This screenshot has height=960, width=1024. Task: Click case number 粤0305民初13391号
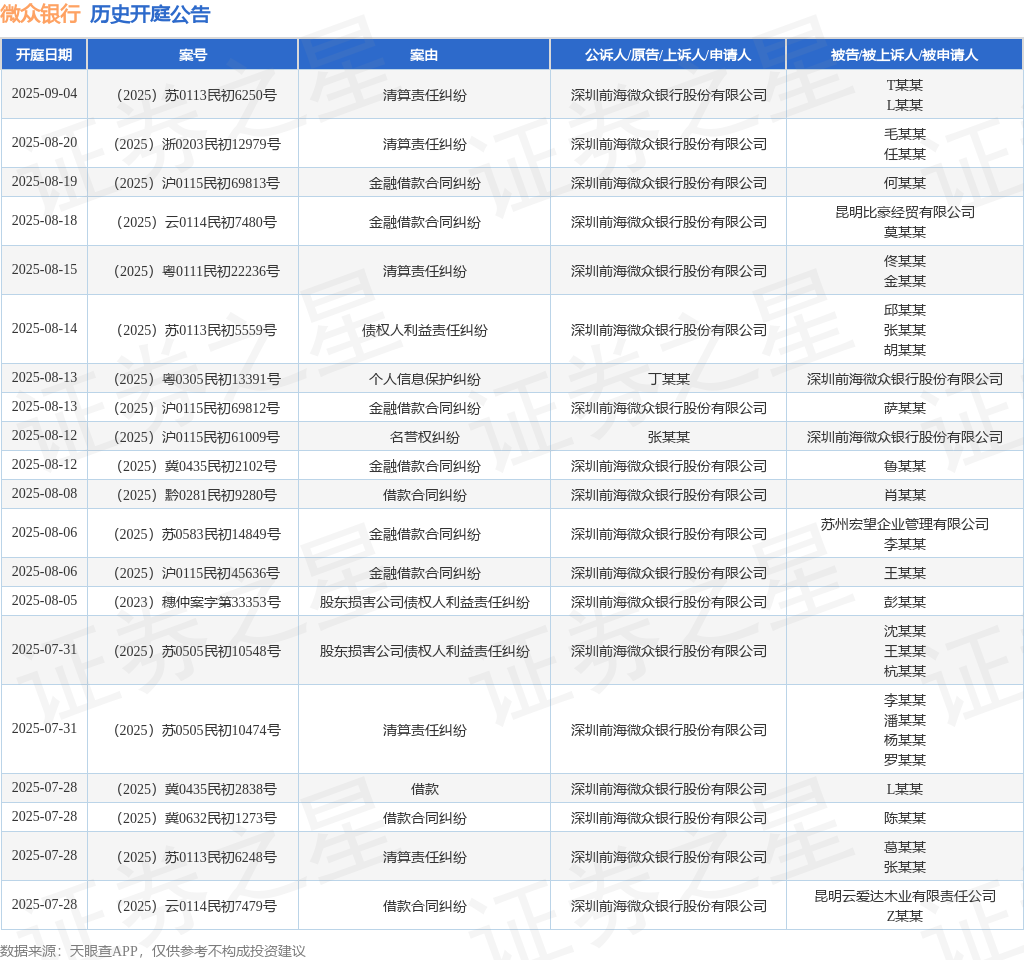point(196,379)
